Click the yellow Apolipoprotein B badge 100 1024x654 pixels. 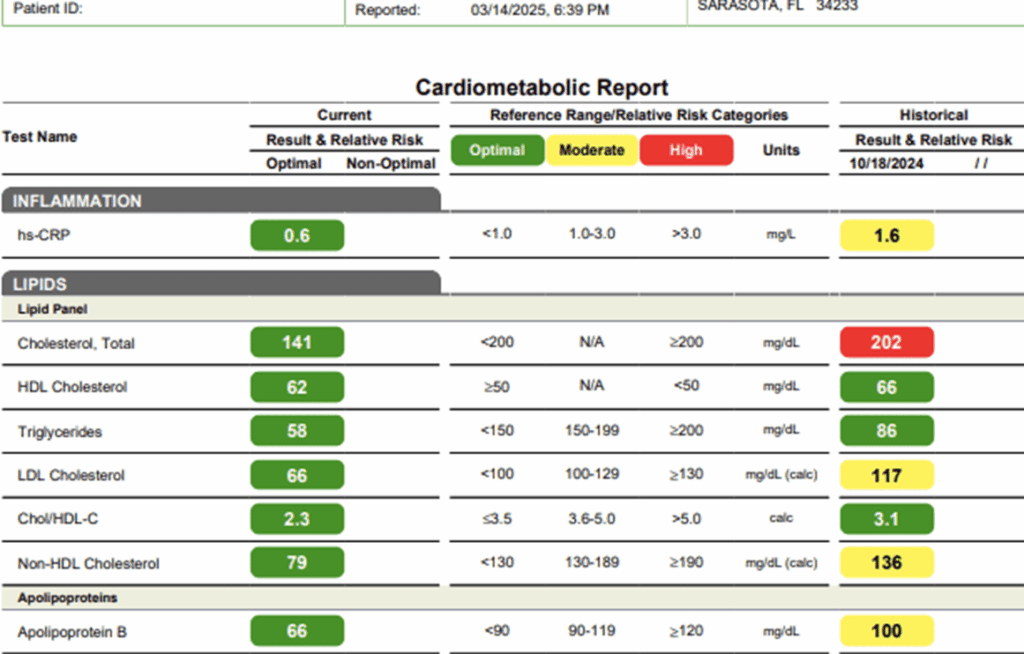(886, 630)
